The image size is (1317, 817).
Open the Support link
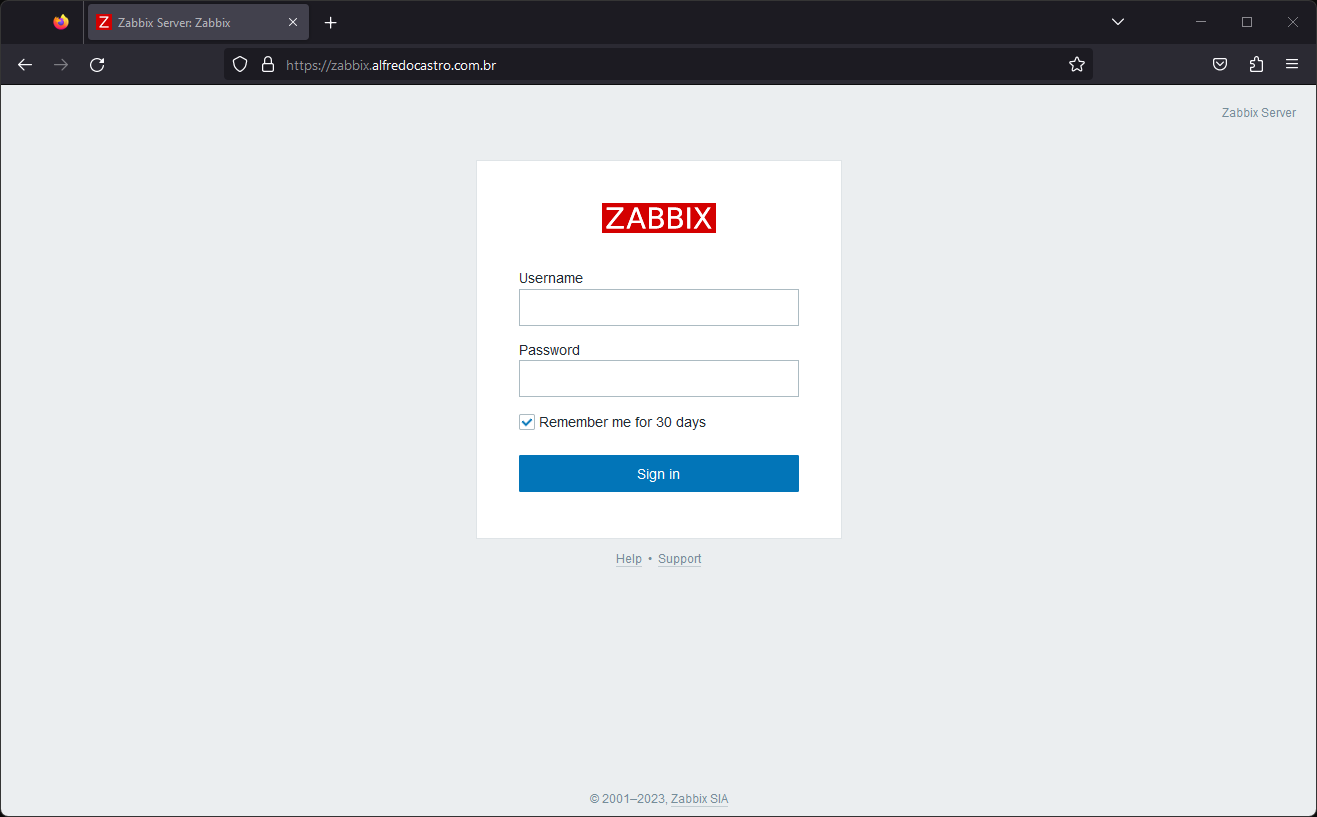680,559
